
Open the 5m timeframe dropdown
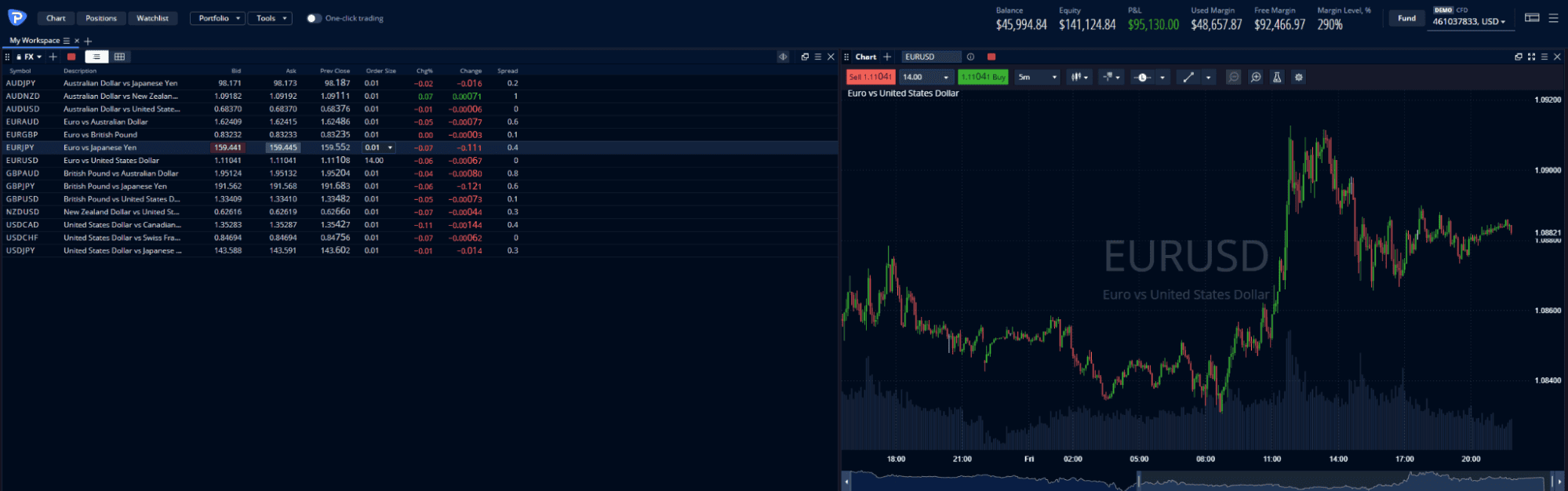click(1037, 77)
